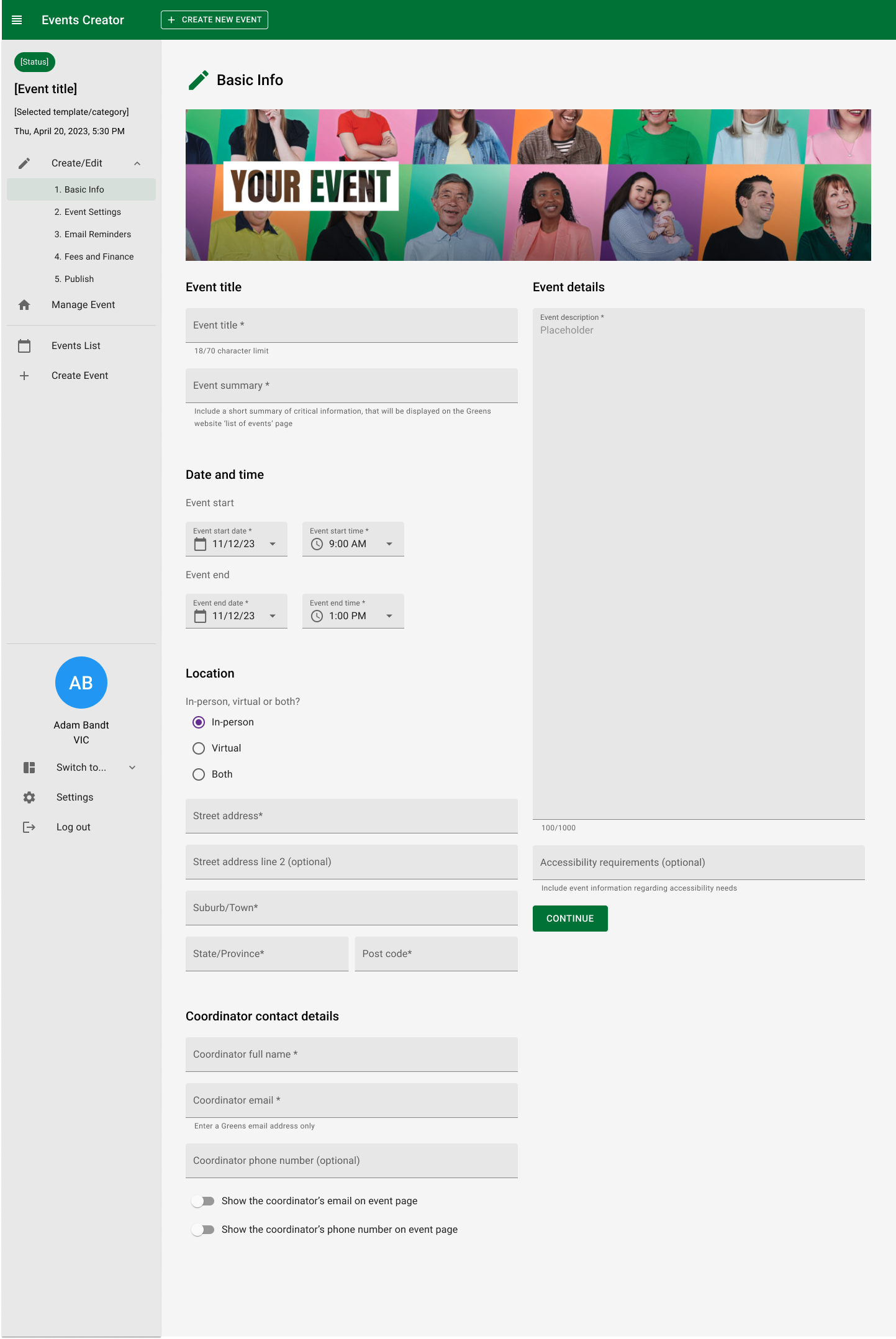This screenshot has width=896, height=1339.
Task: Click the Basic Info pencil icon
Action: tap(198, 80)
